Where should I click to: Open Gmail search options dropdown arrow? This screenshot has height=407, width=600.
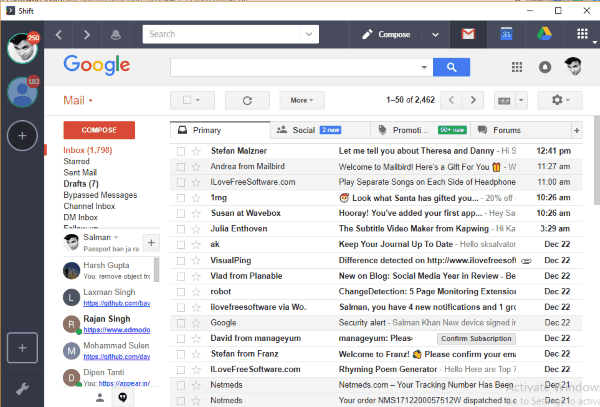tap(424, 67)
